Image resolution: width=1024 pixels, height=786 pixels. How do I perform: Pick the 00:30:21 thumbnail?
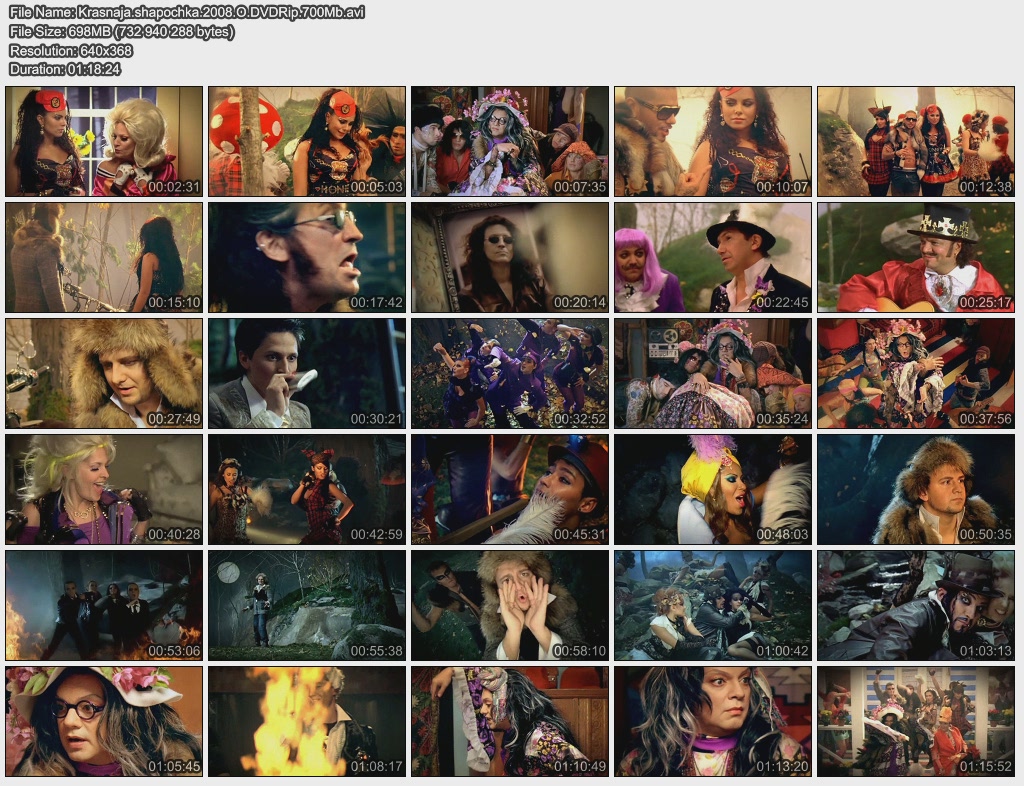pos(307,373)
